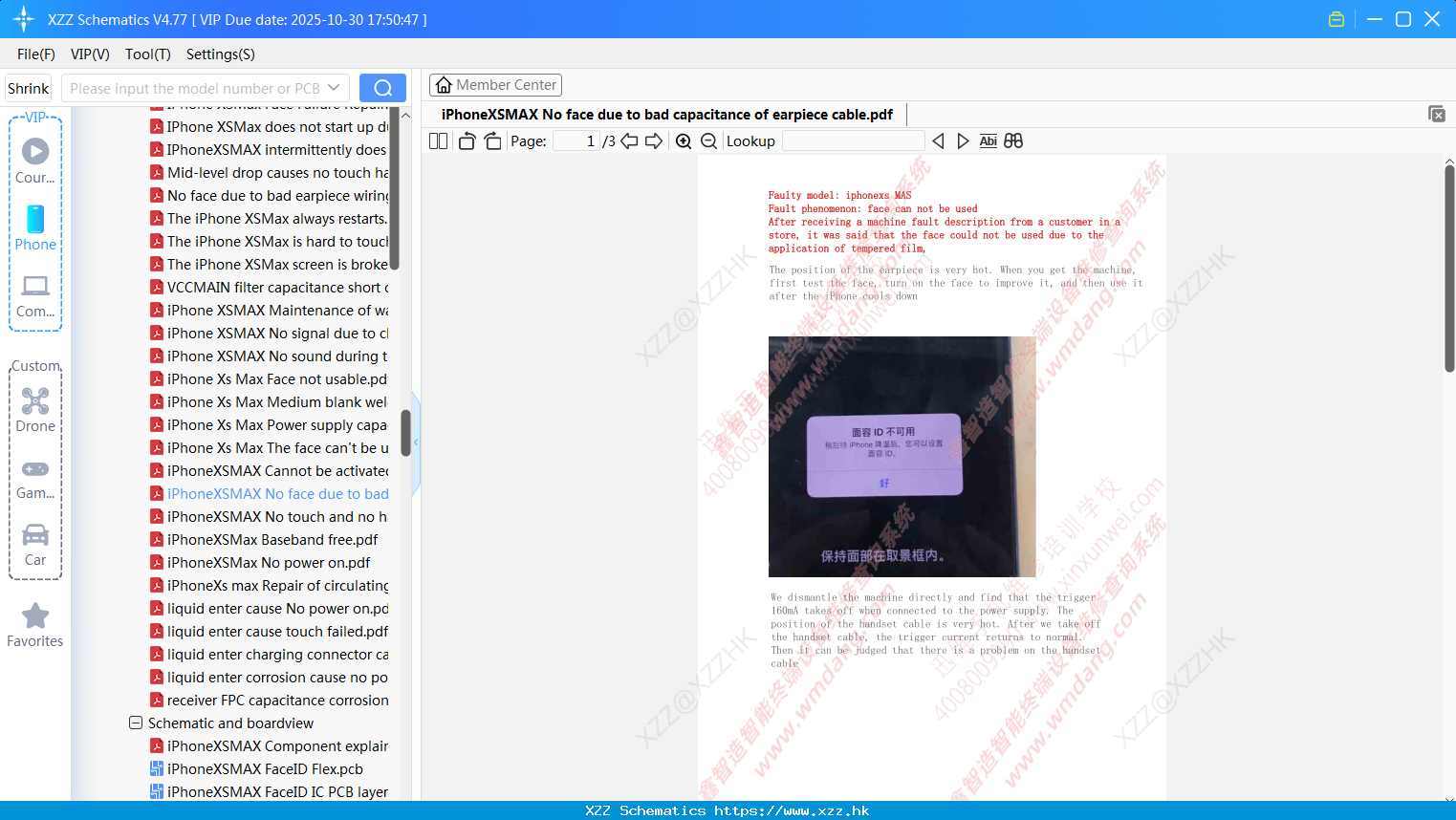Viewport: 1456px width, 820px height.
Task: Open 'VCCMAIN filter capacitance short' file
Action: tap(277, 287)
